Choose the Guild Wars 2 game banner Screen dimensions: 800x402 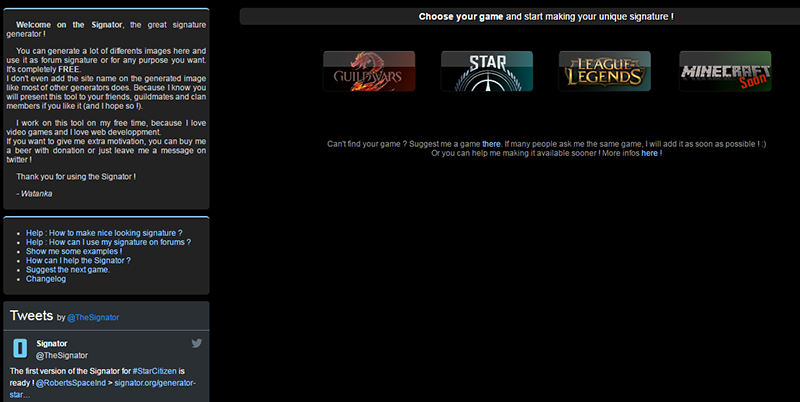(x=369, y=71)
